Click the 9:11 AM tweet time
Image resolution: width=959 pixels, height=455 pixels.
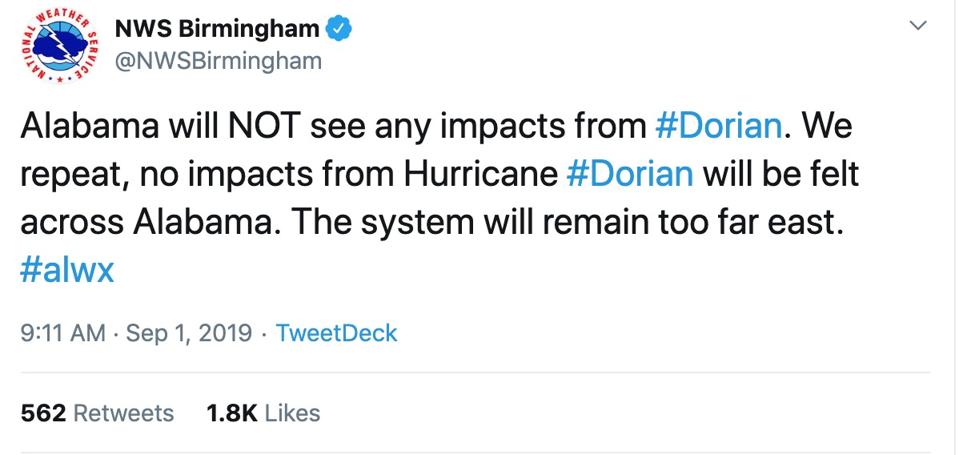point(62,333)
